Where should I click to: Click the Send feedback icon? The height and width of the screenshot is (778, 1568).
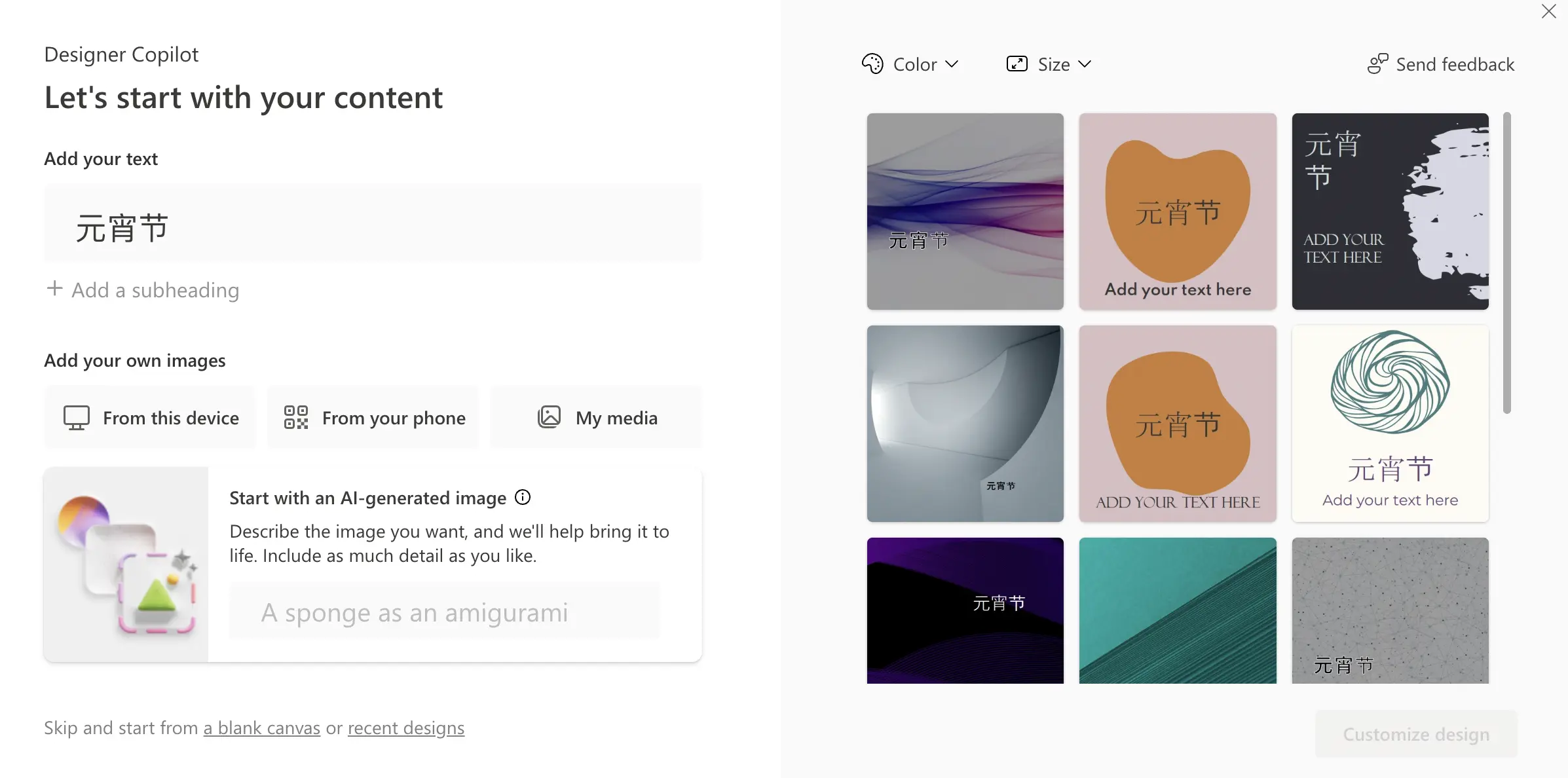point(1377,64)
